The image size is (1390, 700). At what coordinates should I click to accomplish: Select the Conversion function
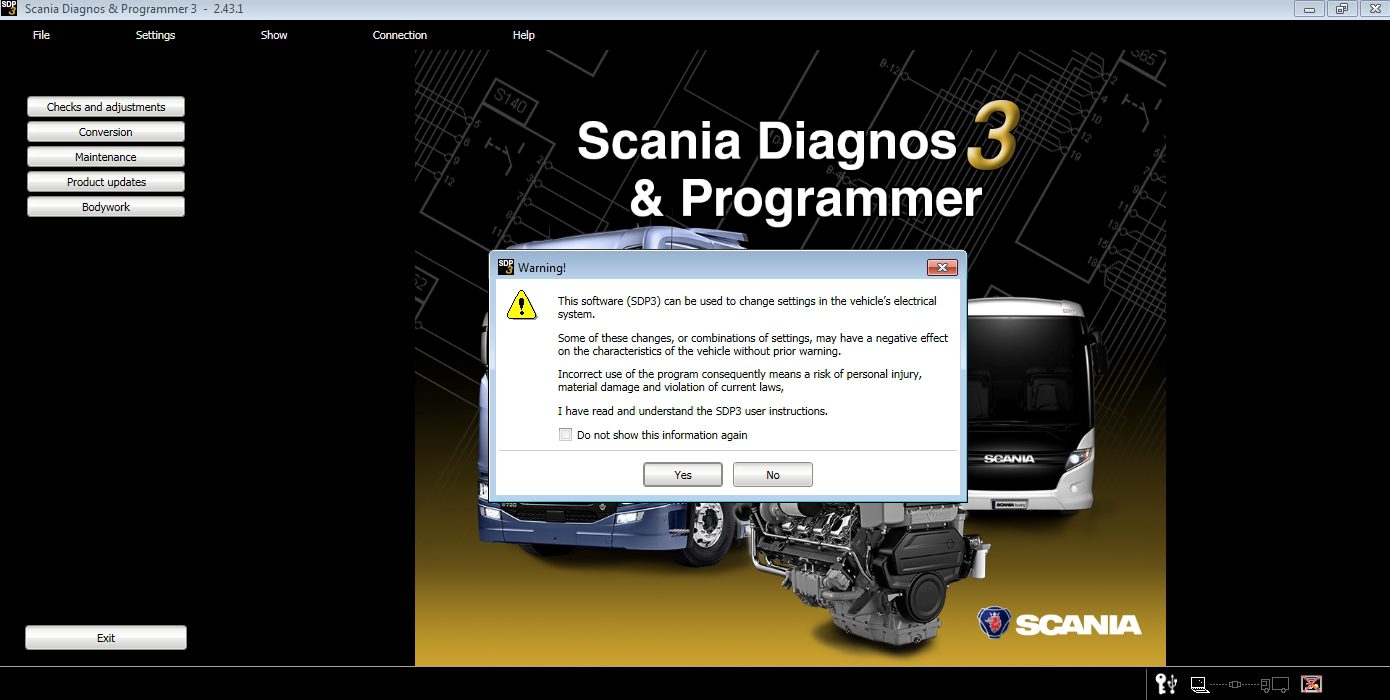105,131
